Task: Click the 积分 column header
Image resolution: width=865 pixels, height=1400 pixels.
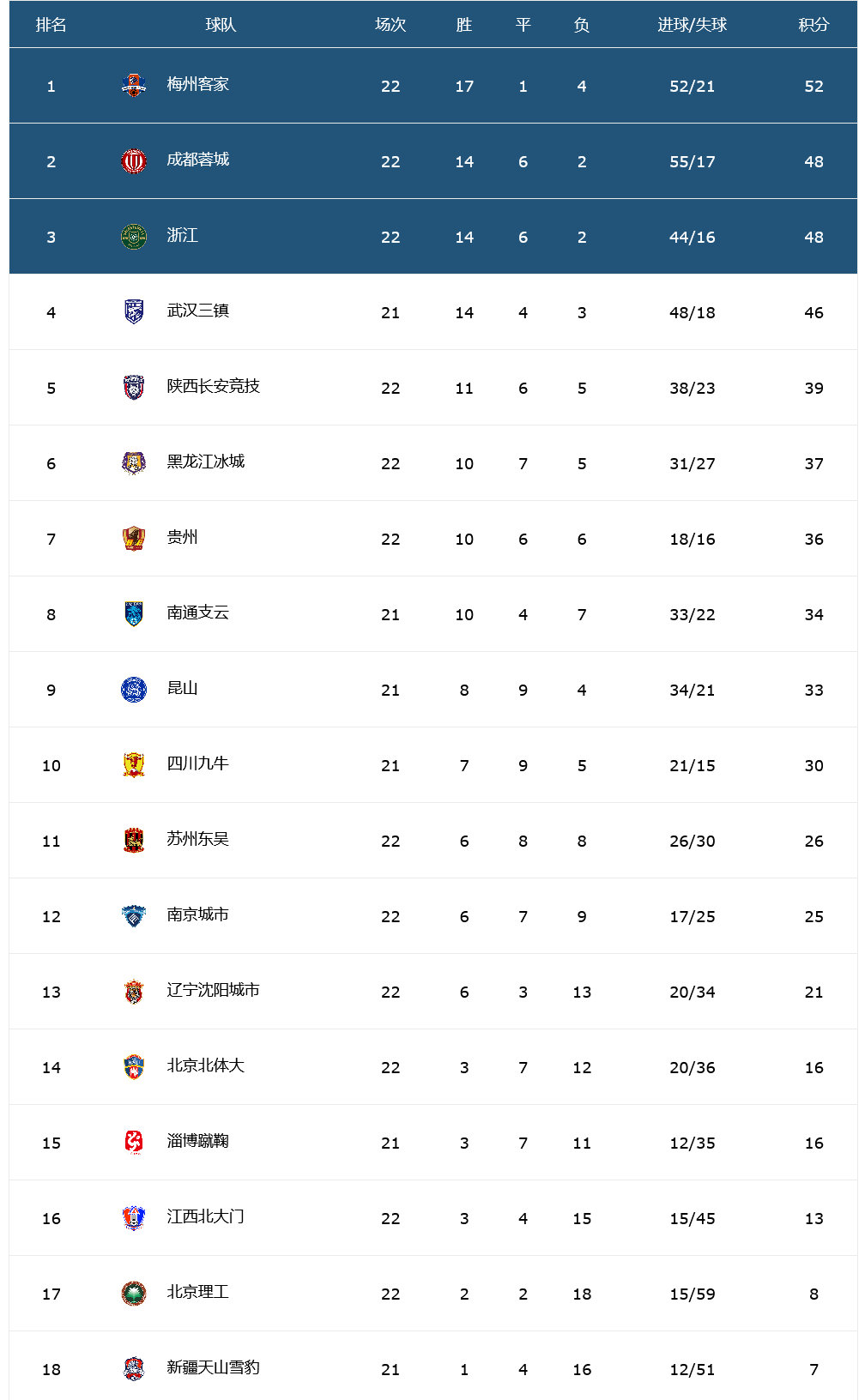Action: click(x=814, y=25)
